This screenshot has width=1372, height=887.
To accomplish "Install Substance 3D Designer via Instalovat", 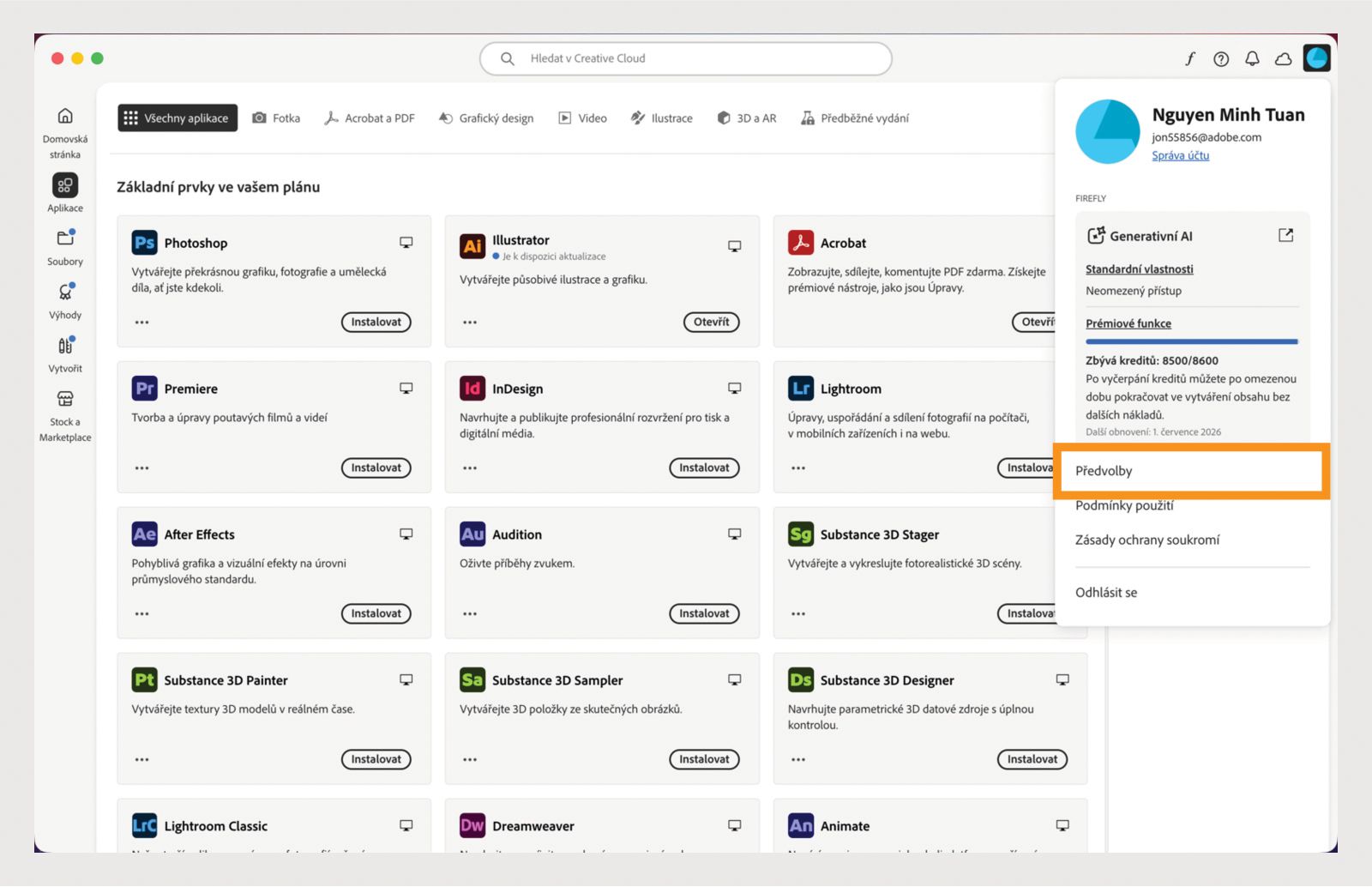I will click(x=1032, y=759).
